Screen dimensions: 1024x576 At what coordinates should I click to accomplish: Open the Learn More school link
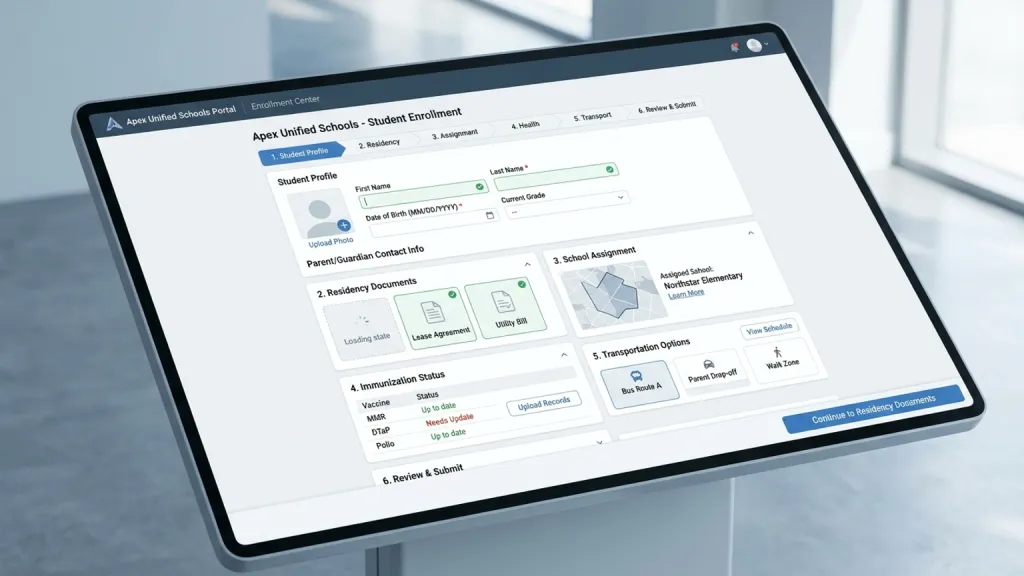click(x=686, y=293)
